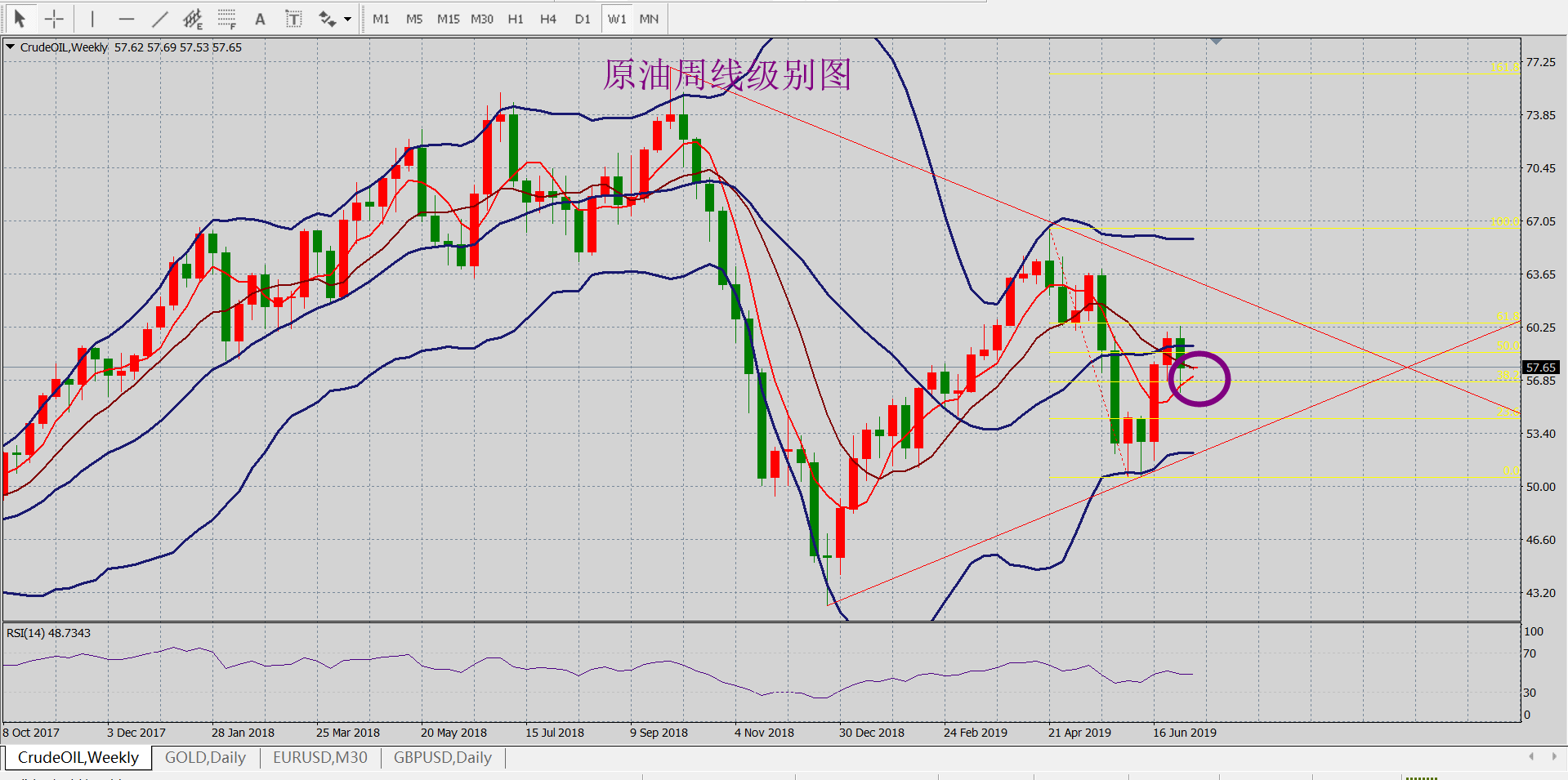Image resolution: width=1568 pixels, height=780 pixels.
Task: Switch timeframe to M15
Action: (x=448, y=19)
